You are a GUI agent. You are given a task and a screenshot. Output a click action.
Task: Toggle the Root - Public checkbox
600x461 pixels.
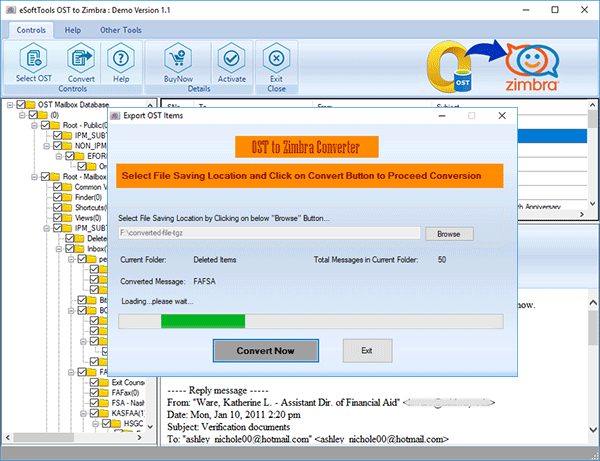pos(46,125)
